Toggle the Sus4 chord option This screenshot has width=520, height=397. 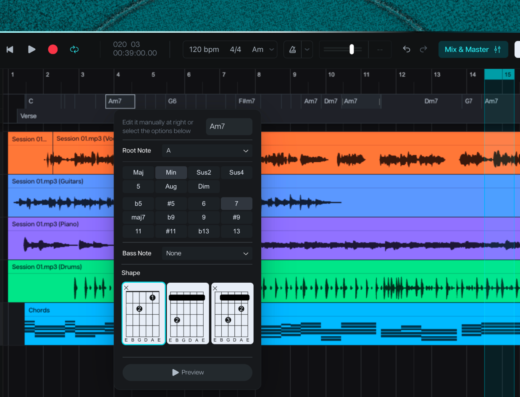tap(236, 172)
